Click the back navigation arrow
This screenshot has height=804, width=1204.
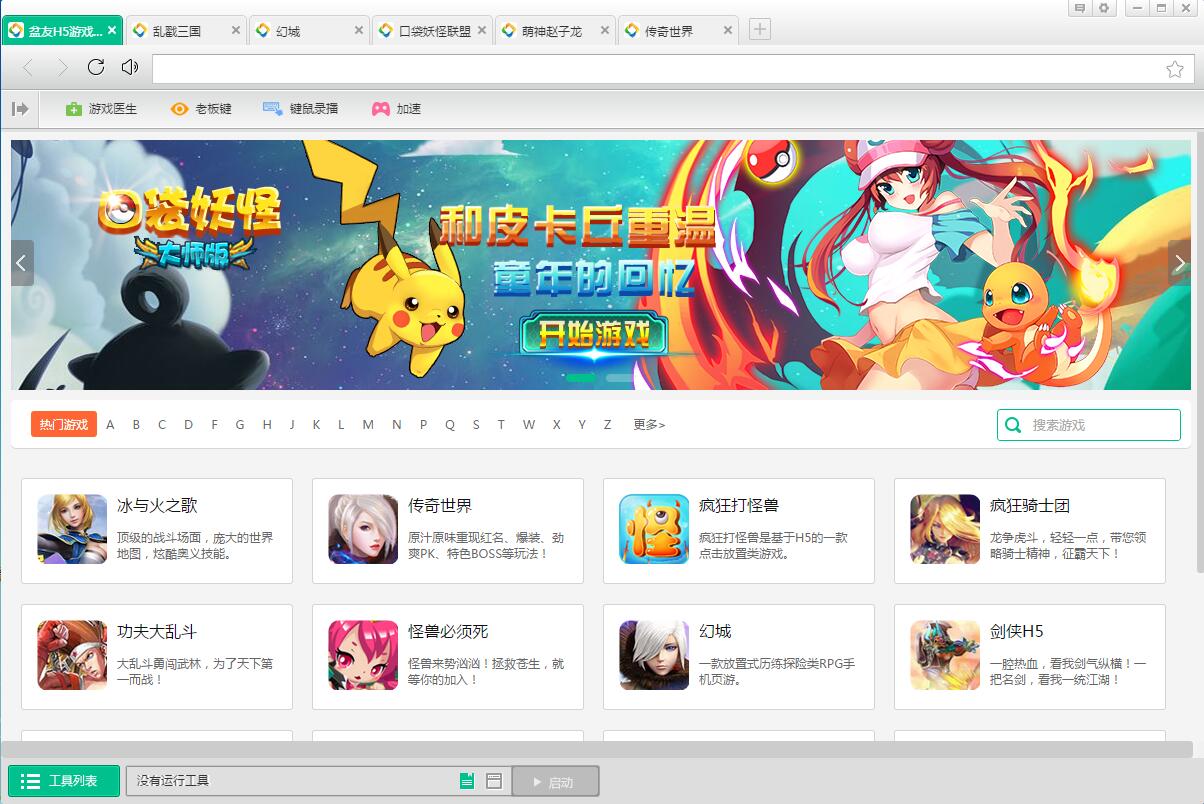[x=28, y=68]
